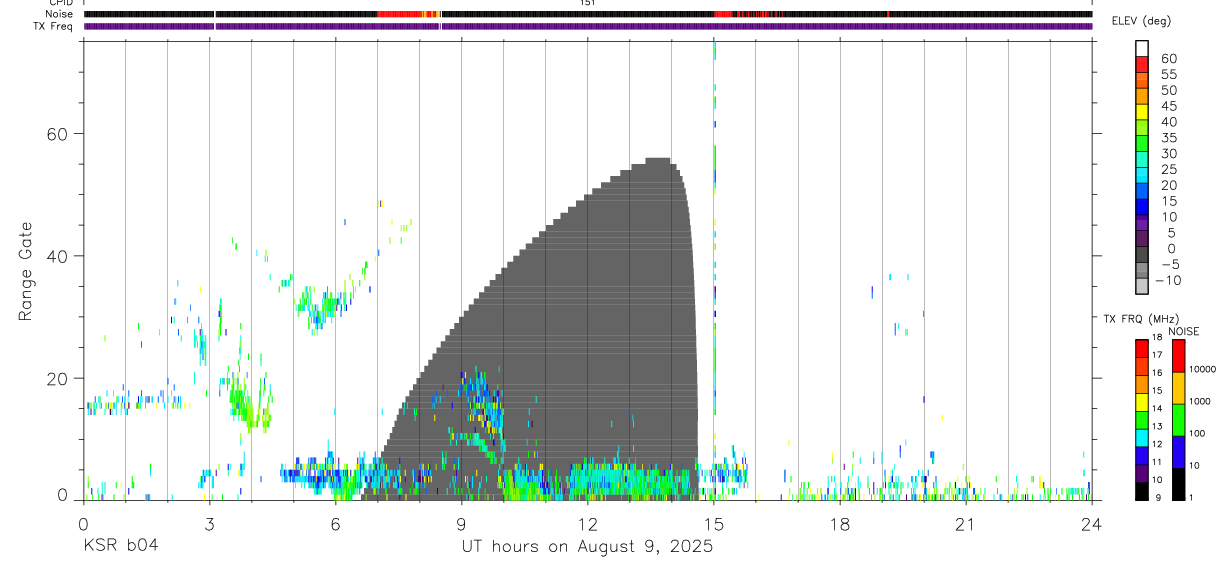1228x567 pixels.
Task: Click the '14' label on TX FRQ colorbar
Action: tap(1157, 408)
